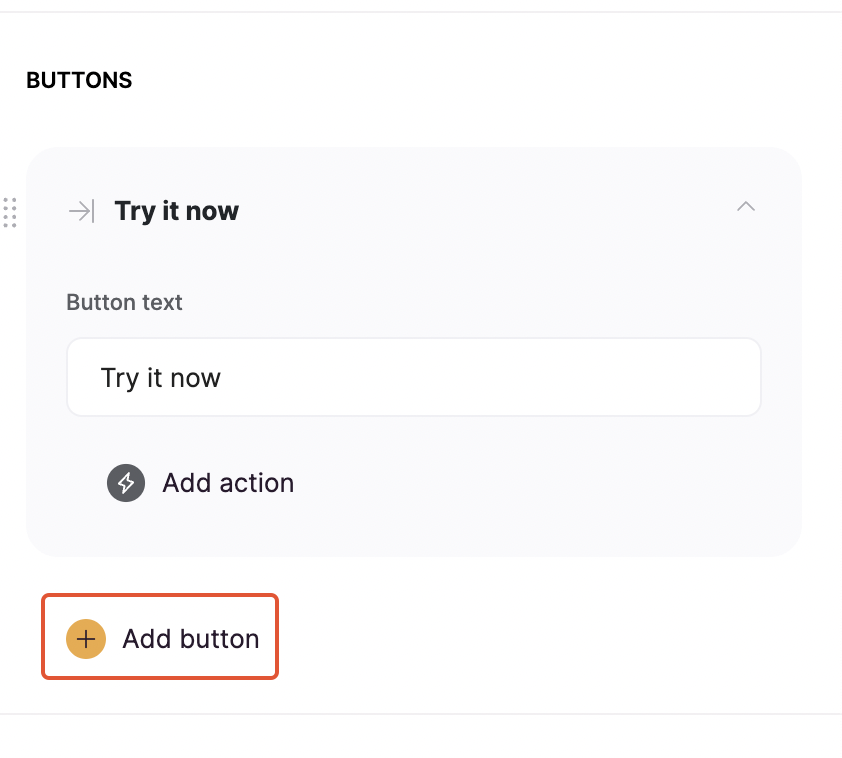Add a new action to Try it now
Image resolution: width=842 pixels, height=758 pixels.
(x=200, y=482)
